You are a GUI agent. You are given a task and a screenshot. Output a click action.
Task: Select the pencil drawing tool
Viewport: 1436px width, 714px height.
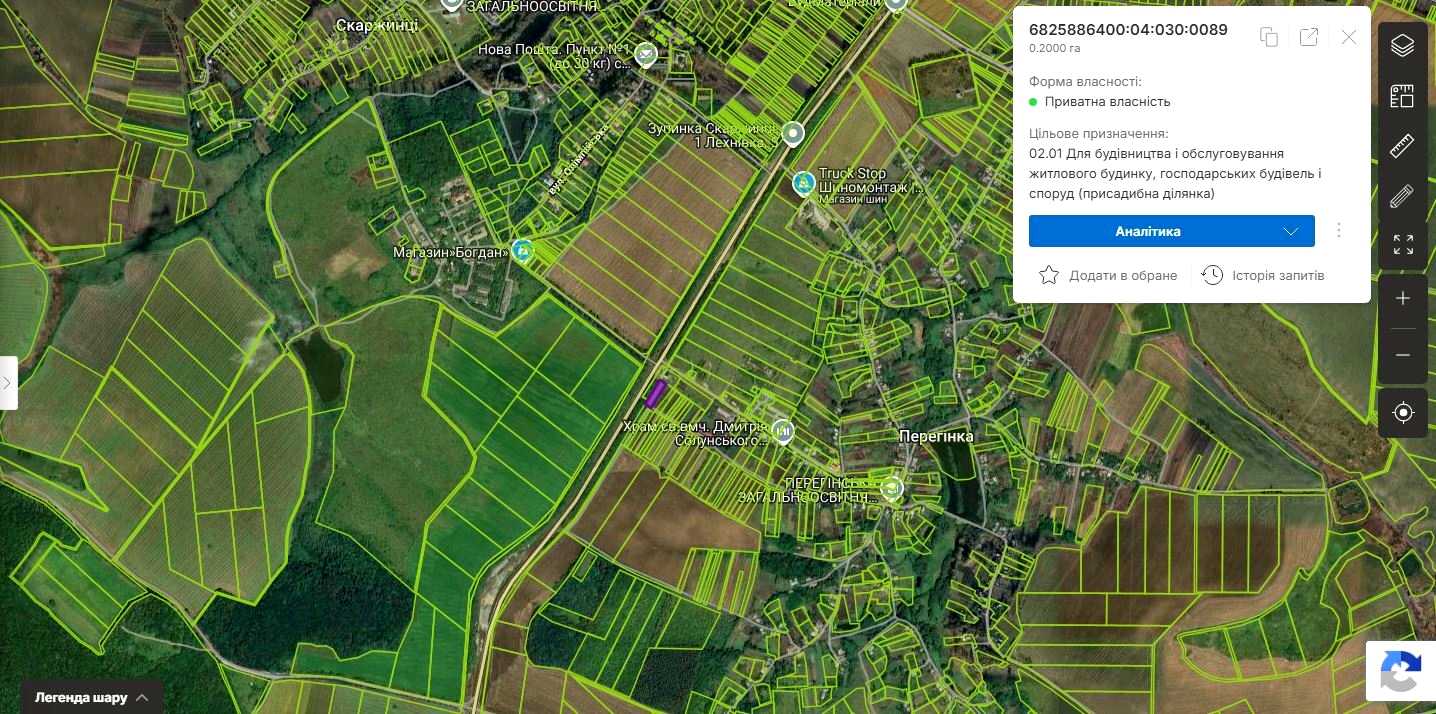pos(1402,196)
